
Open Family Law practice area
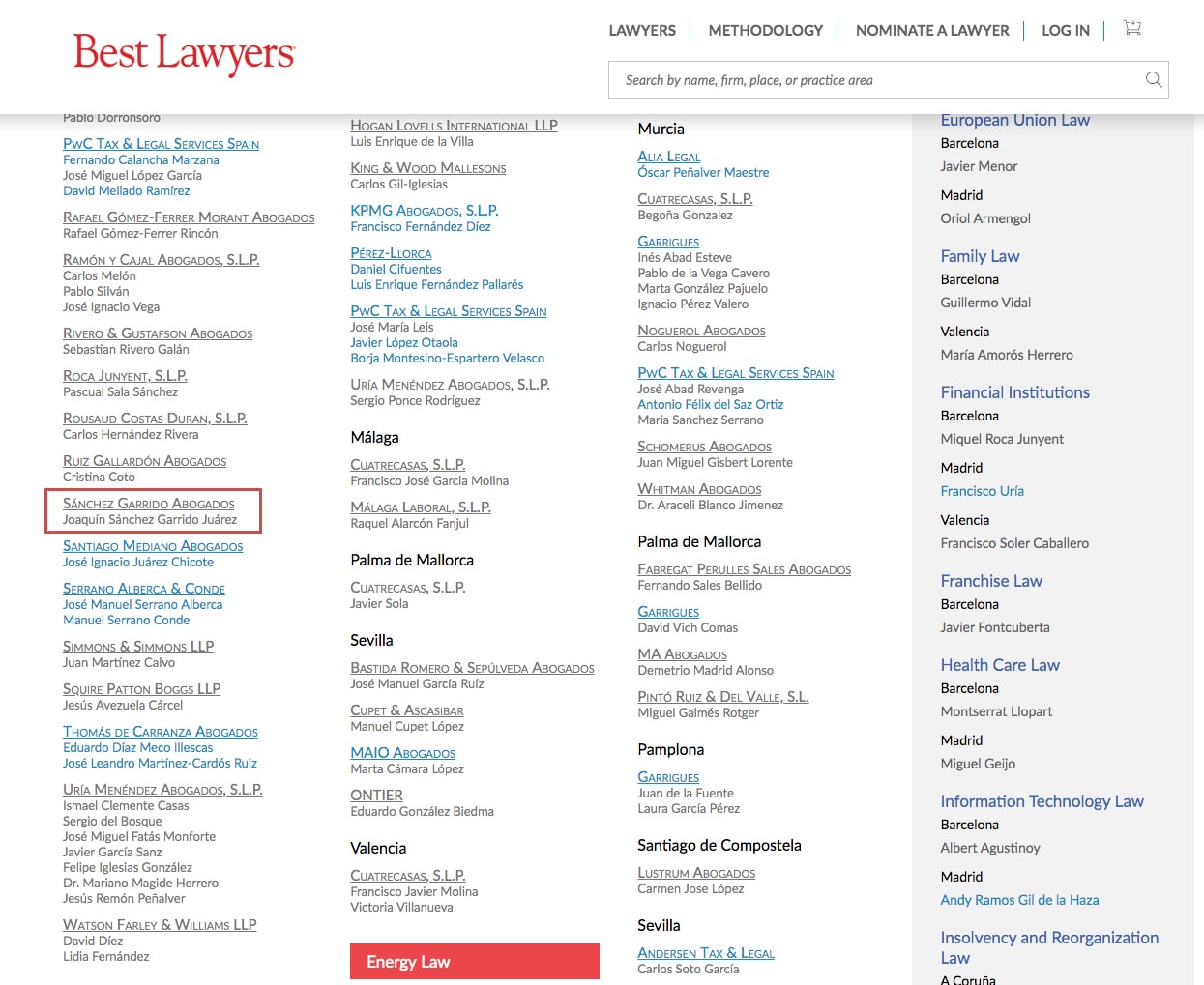(x=980, y=256)
